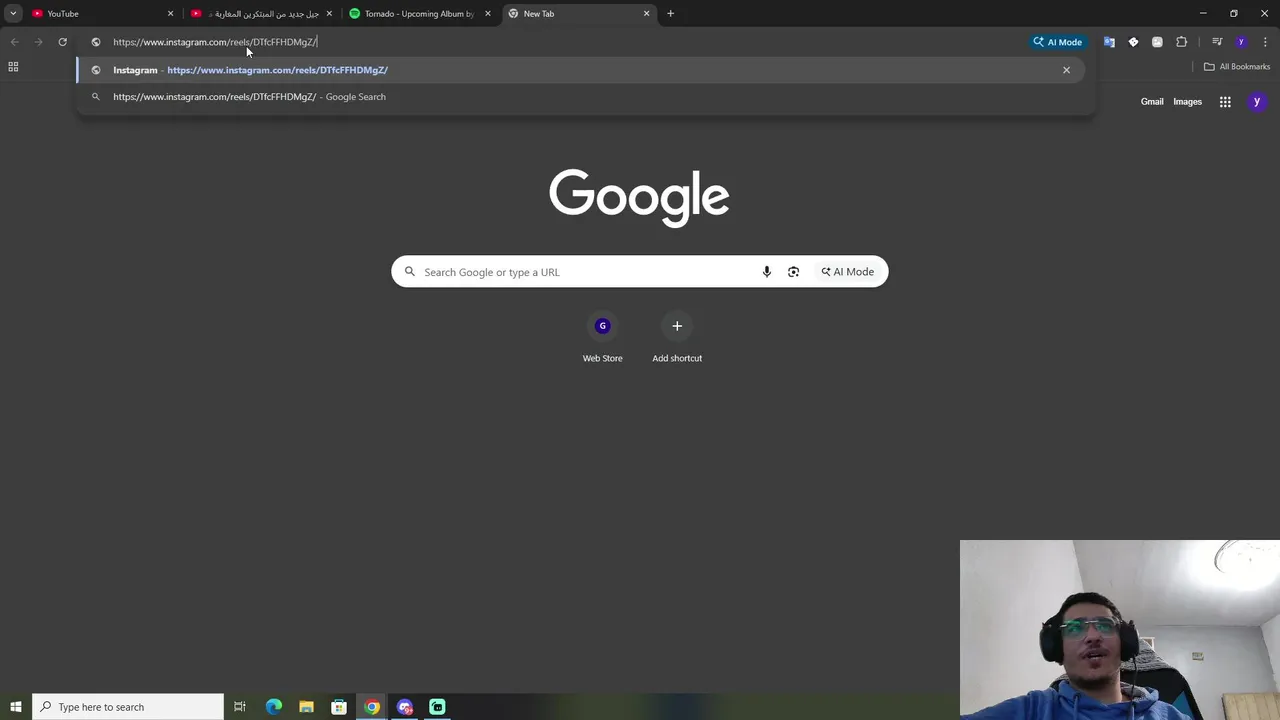
Task: Switch to the Arabic-titled YouTube tab
Action: pos(260,14)
